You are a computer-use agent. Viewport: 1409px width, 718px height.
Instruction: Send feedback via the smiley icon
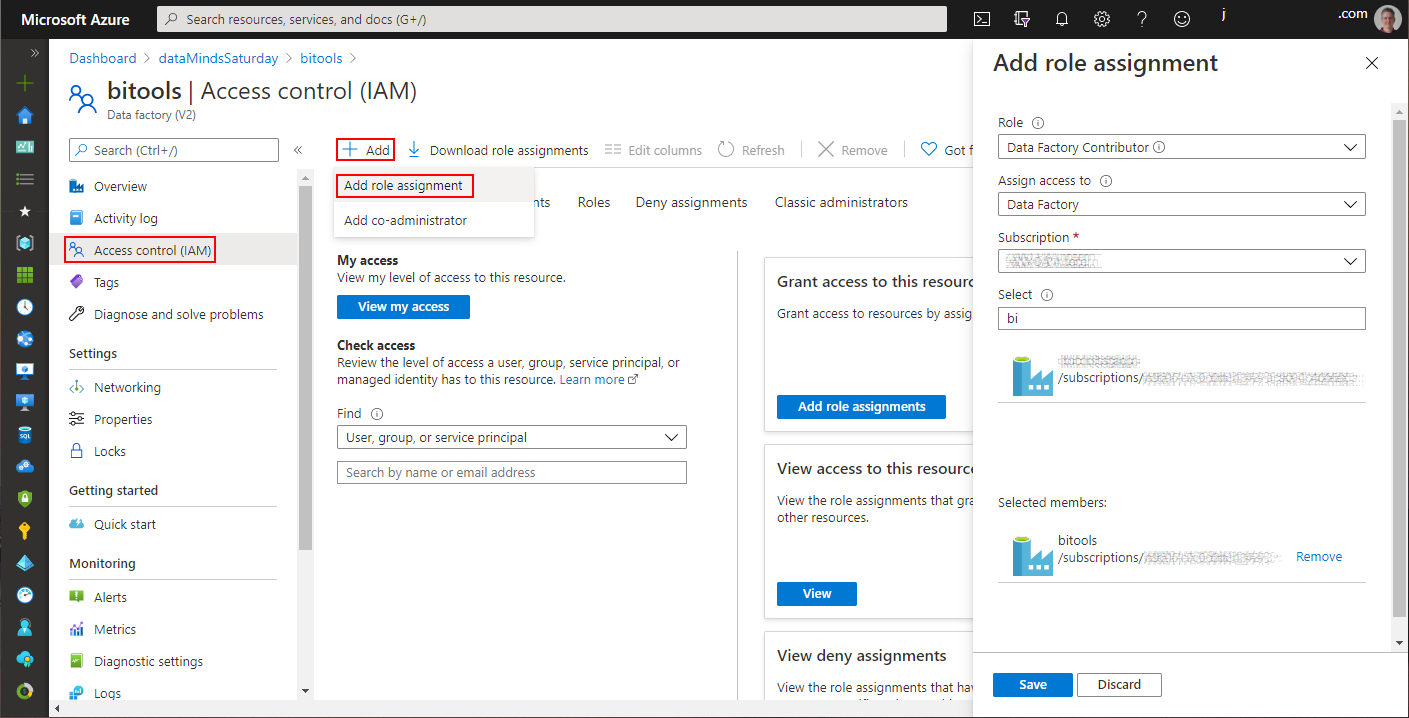pos(1181,18)
